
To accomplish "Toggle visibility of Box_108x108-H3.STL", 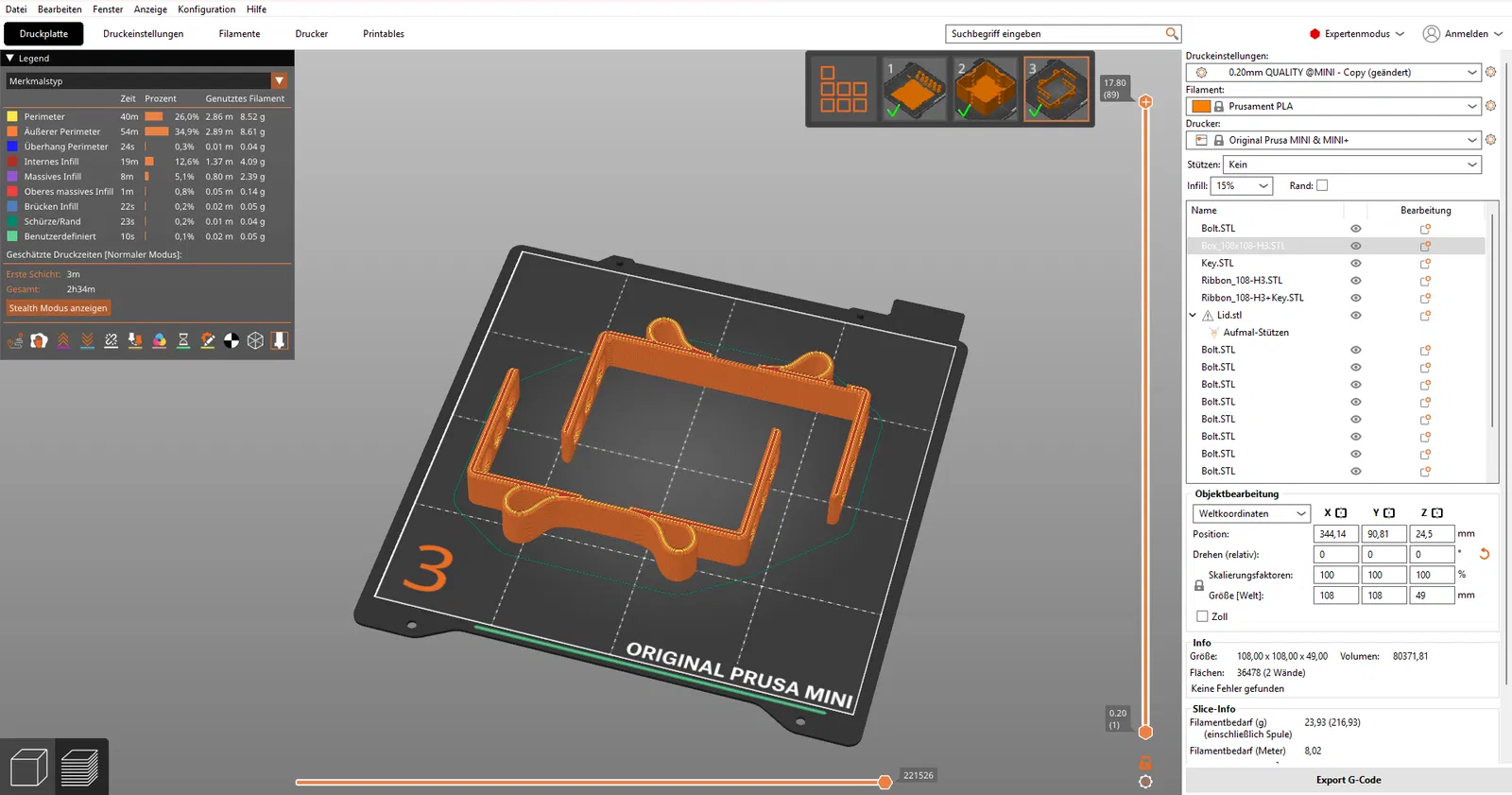I will coord(1356,246).
